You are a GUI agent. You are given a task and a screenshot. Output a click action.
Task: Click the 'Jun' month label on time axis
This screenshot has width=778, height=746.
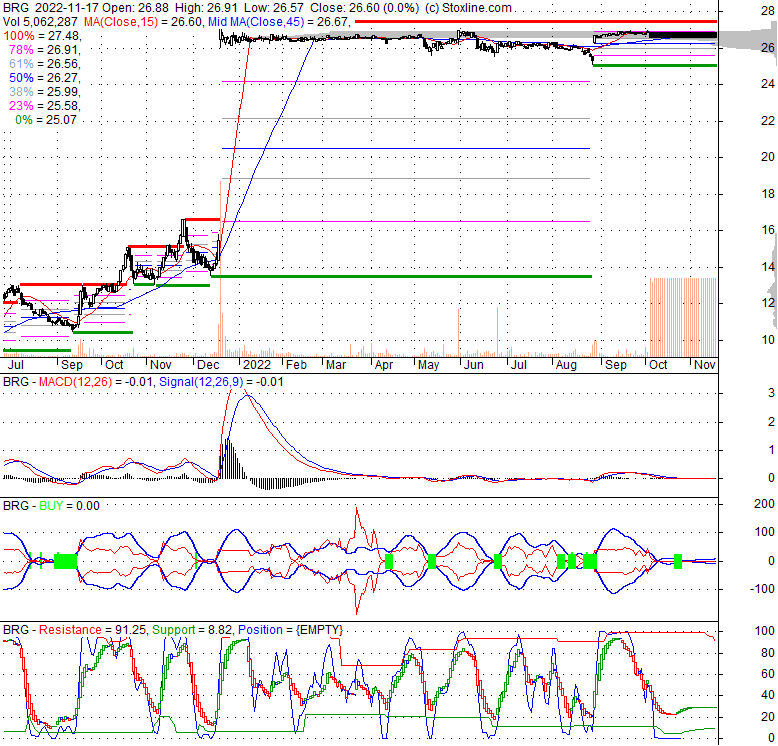(x=473, y=365)
